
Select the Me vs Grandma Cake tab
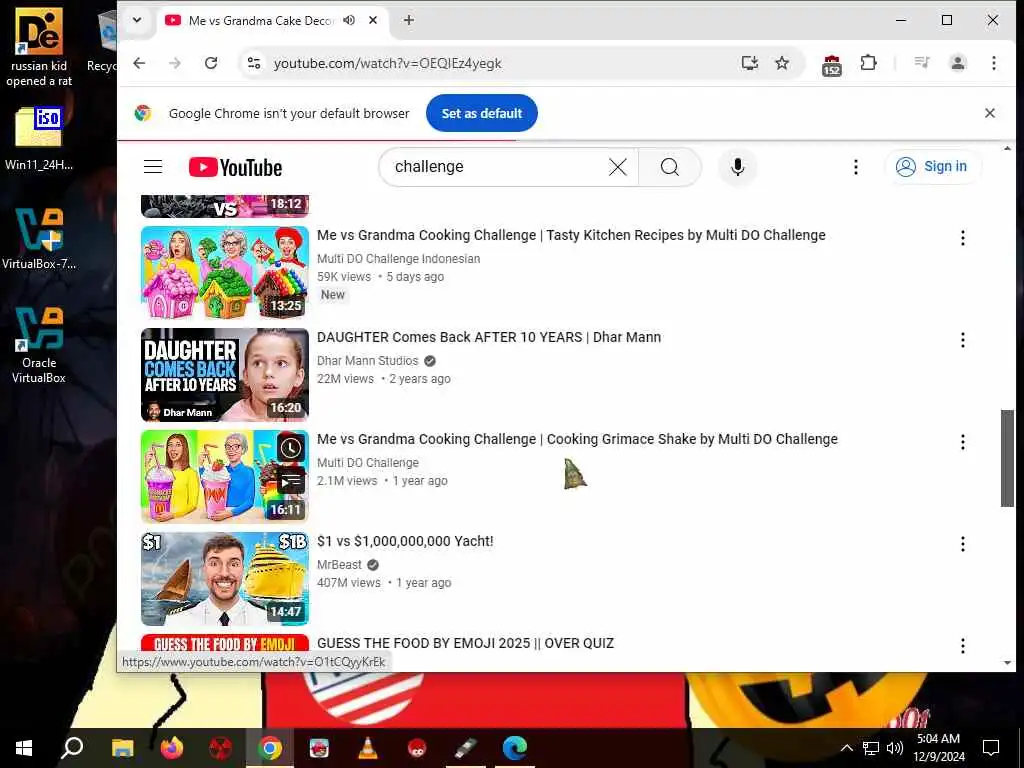[260, 20]
